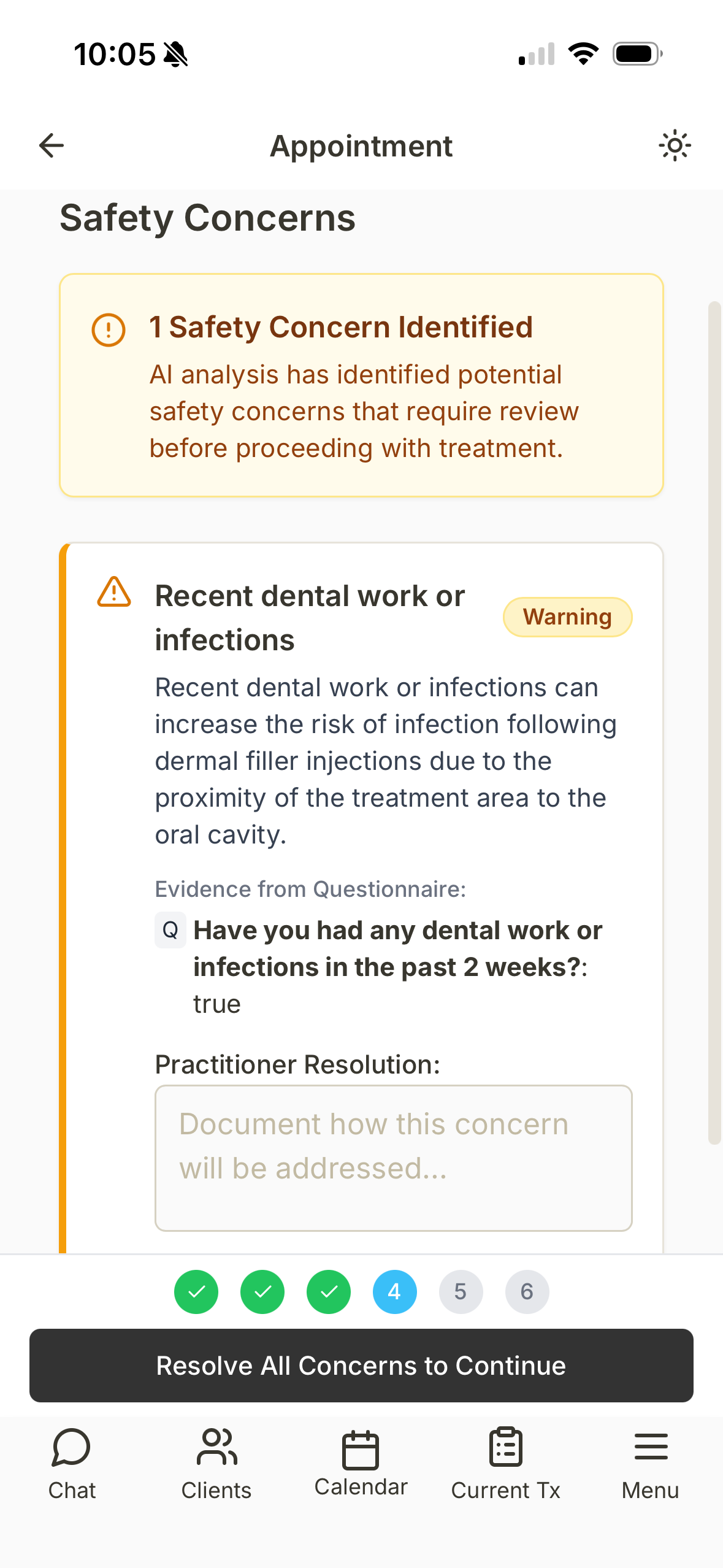The width and height of the screenshot is (723, 1568).
Task: Tap the Current Tx clipboard icon
Action: click(x=506, y=1448)
